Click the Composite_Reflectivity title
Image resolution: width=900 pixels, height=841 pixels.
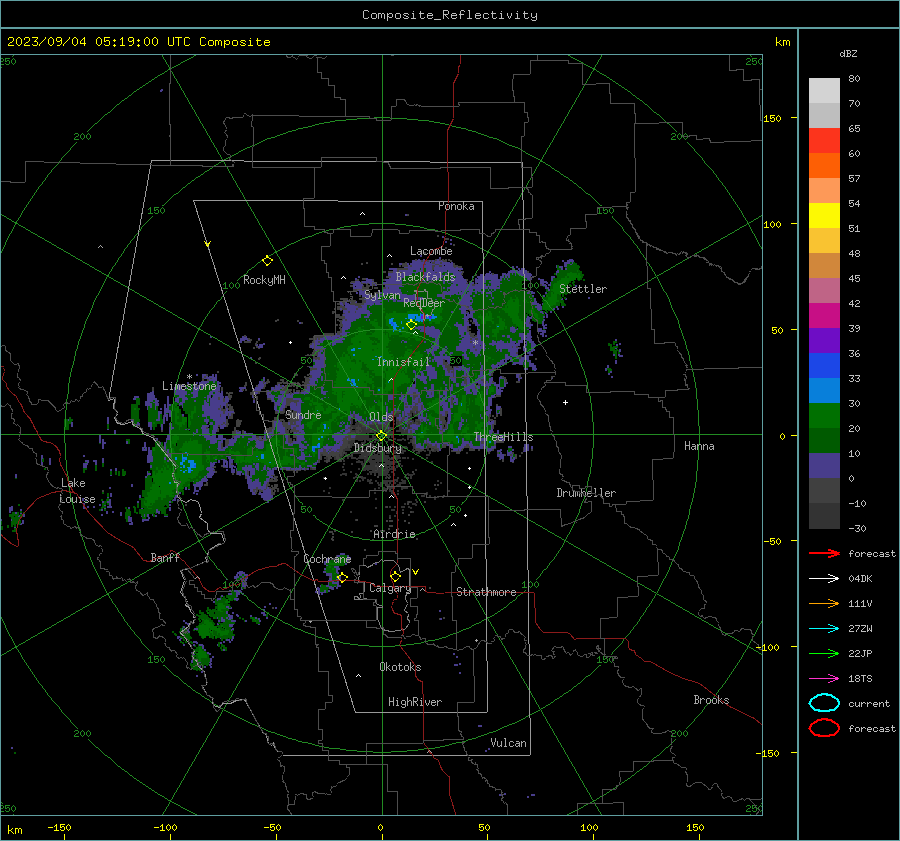click(450, 15)
